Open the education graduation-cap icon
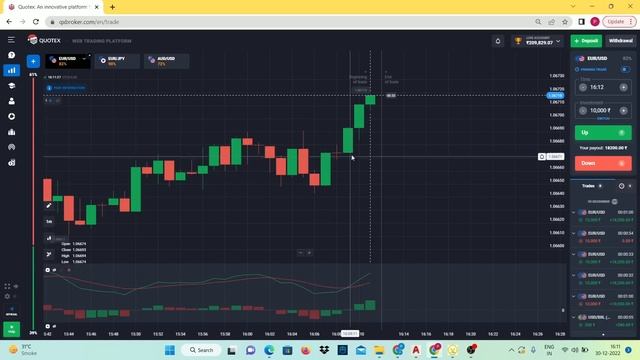The height and width of the screenshot is (360, 640). point(11,86)
